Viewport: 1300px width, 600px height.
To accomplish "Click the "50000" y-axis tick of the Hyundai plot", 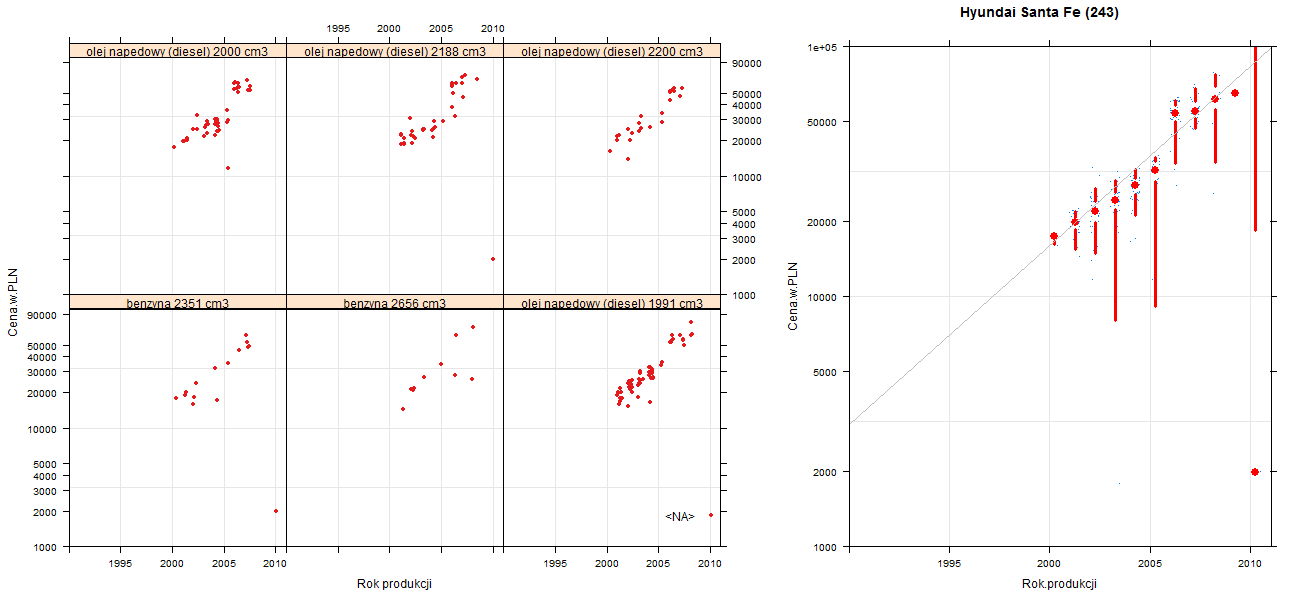I will coord(823,122).
